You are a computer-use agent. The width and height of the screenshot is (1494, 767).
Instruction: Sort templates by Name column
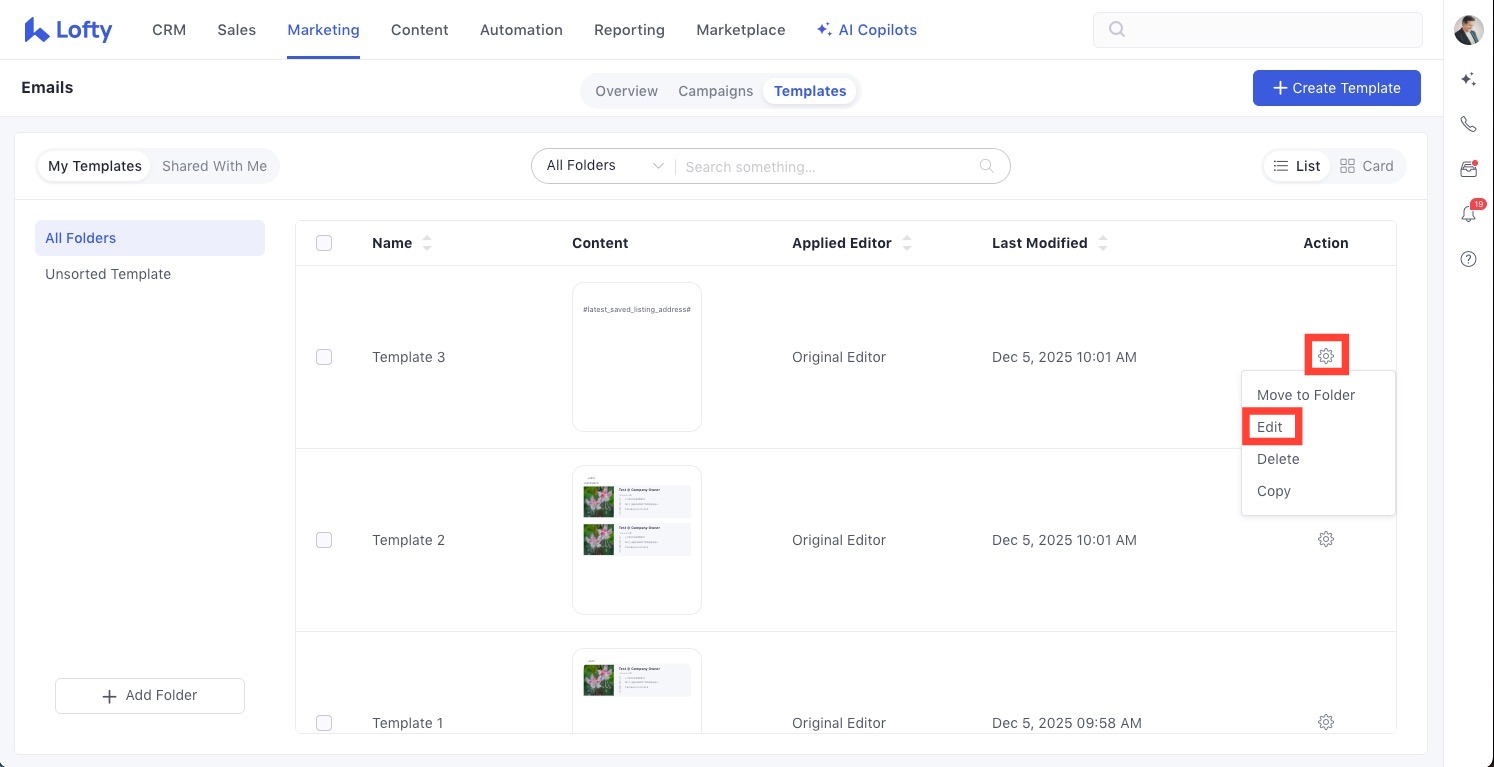point(427,243)
